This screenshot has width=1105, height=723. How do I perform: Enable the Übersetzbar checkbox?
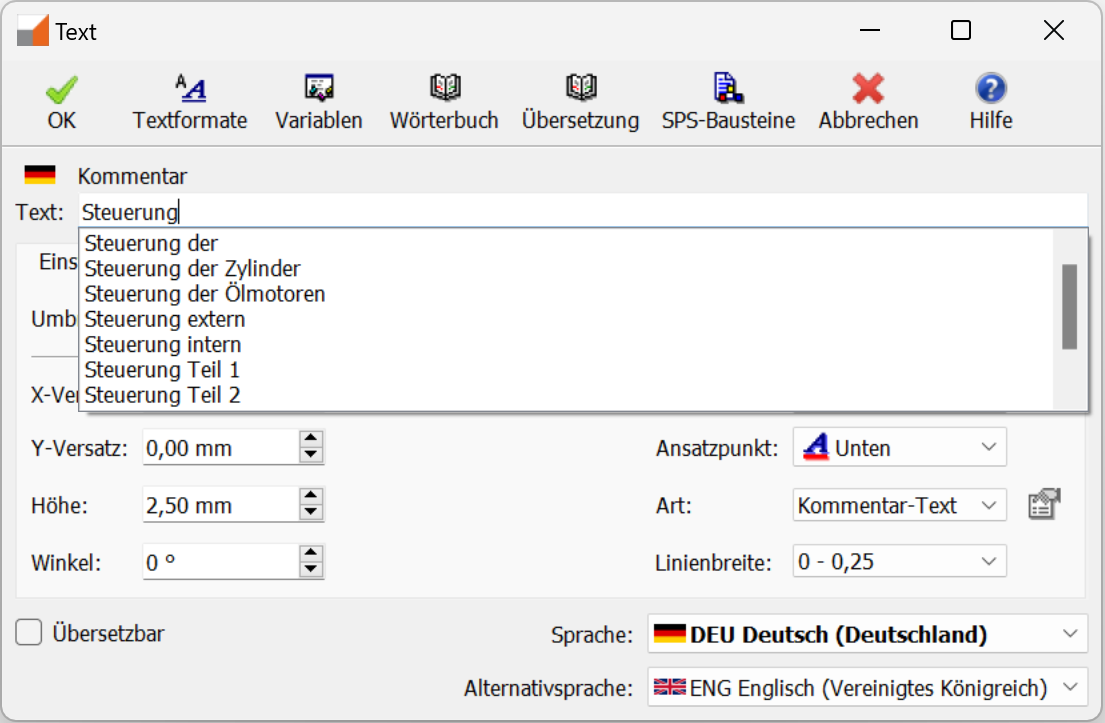30,633
